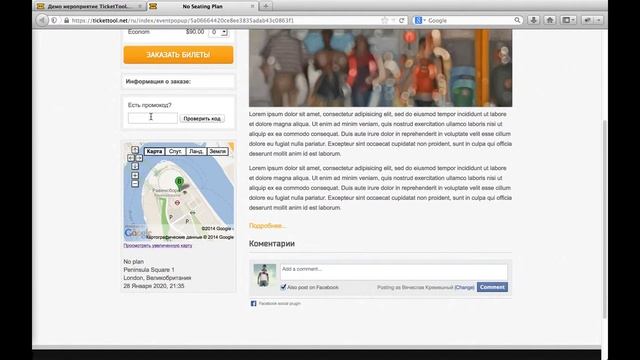The width and height of the screenshot is (640, 360).
Task: Click the Peninsula Square 1 address
Action: pyautogui.click(x=149, y=270)
